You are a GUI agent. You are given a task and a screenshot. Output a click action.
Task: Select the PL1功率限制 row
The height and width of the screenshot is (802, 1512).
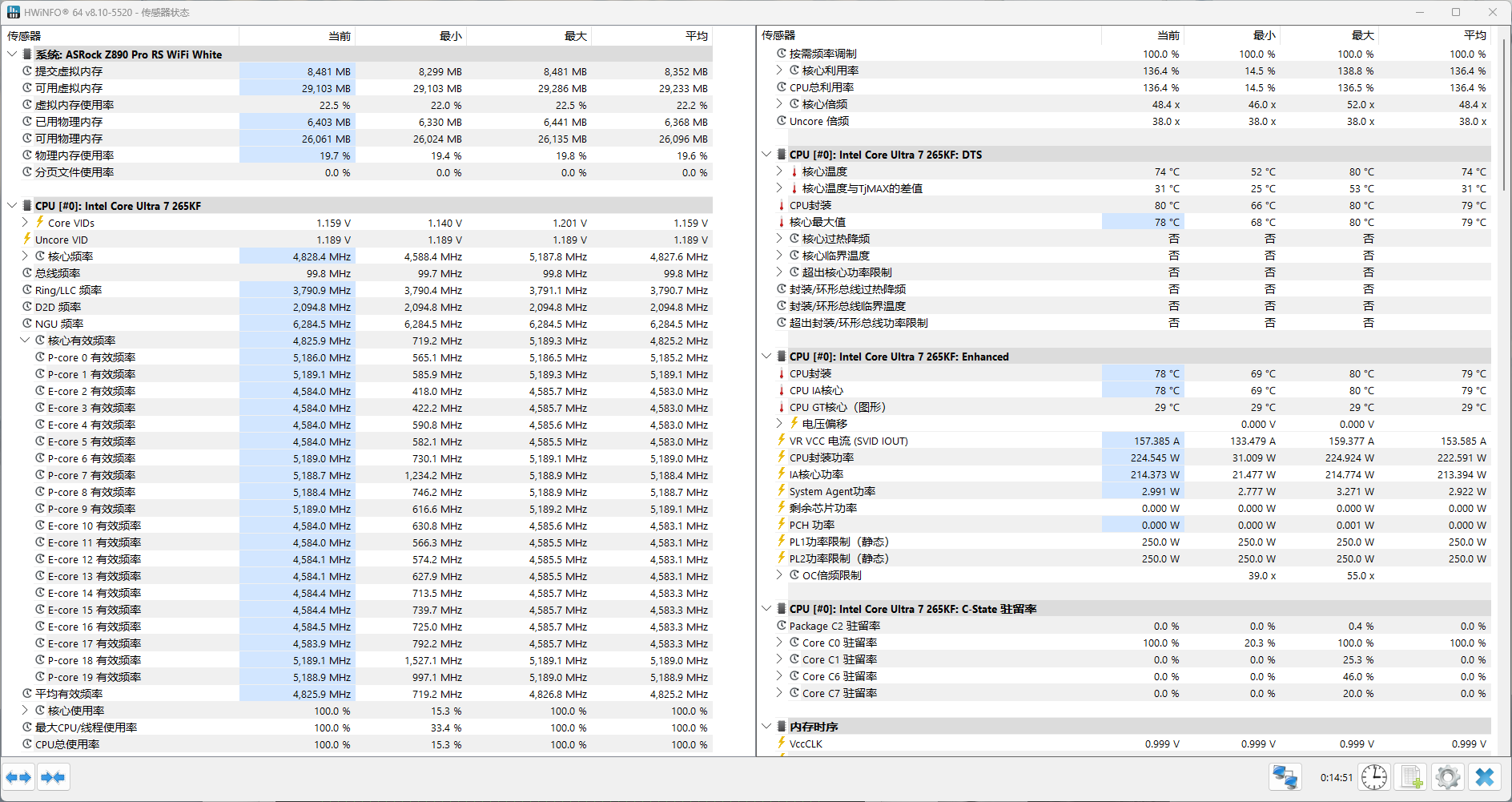[x=1124, y=542]
